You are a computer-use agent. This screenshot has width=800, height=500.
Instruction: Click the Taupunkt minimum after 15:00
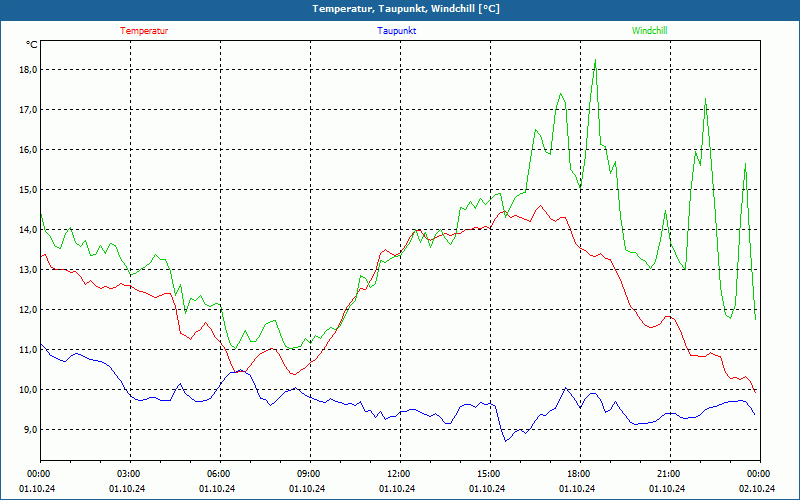[x=506, y=440]
